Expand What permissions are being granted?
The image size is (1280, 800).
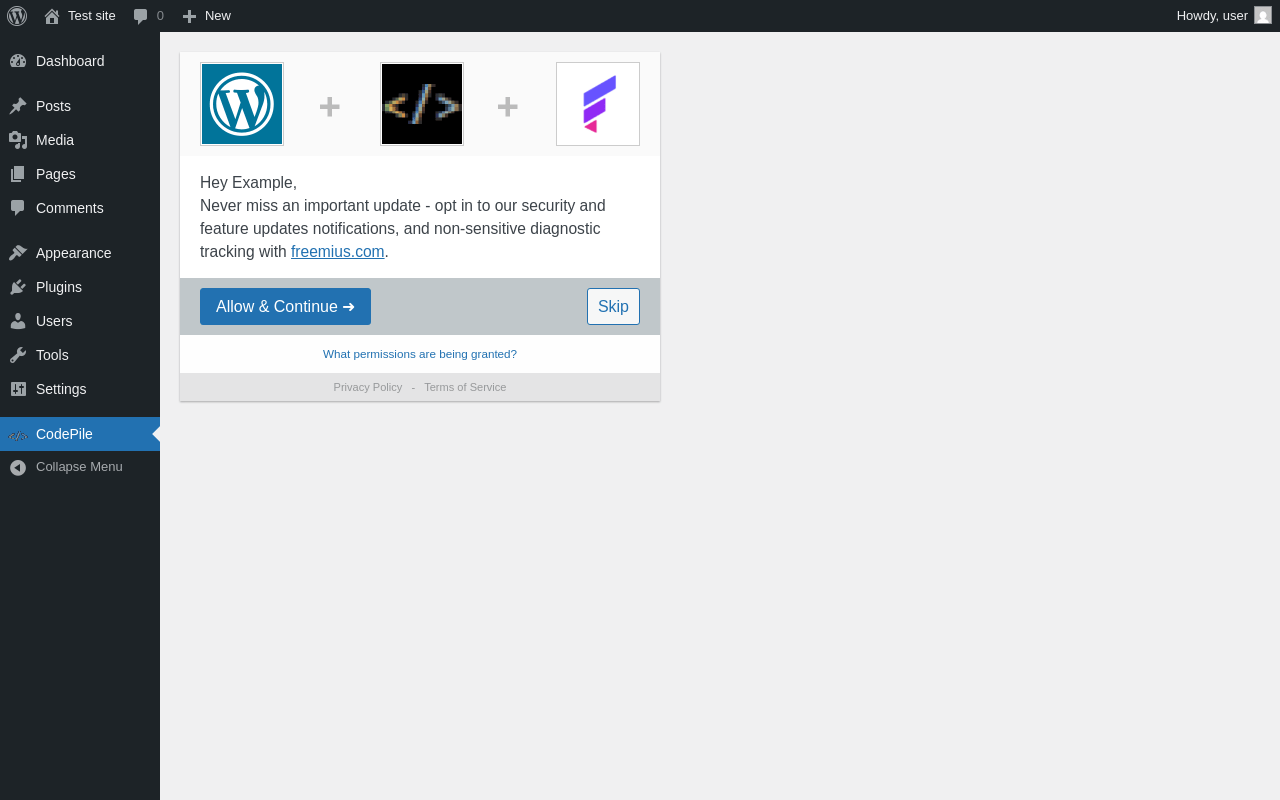tap(420, 354)
